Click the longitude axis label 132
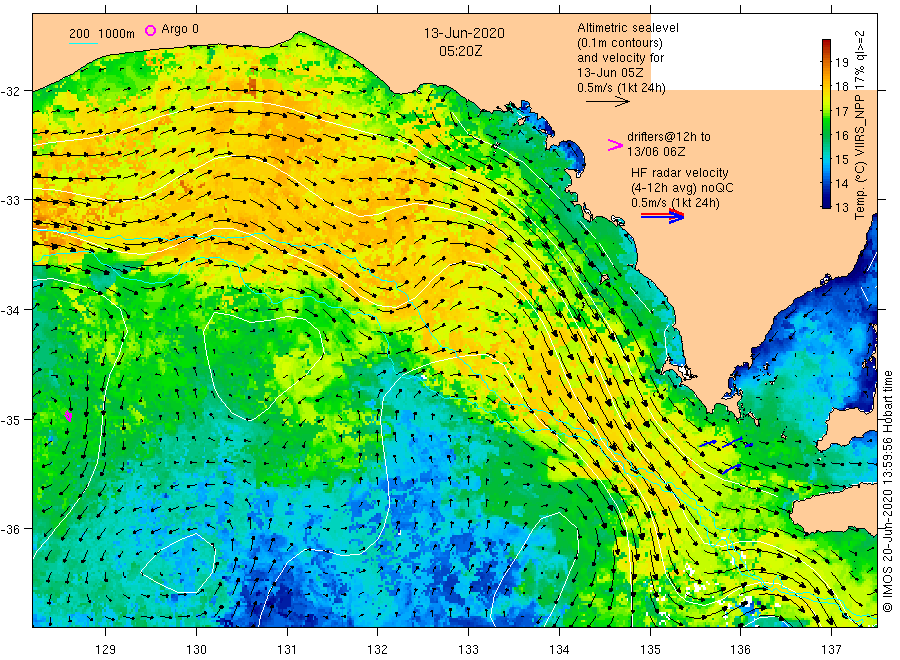Screen dimensions: 900x660 [378, 649]
